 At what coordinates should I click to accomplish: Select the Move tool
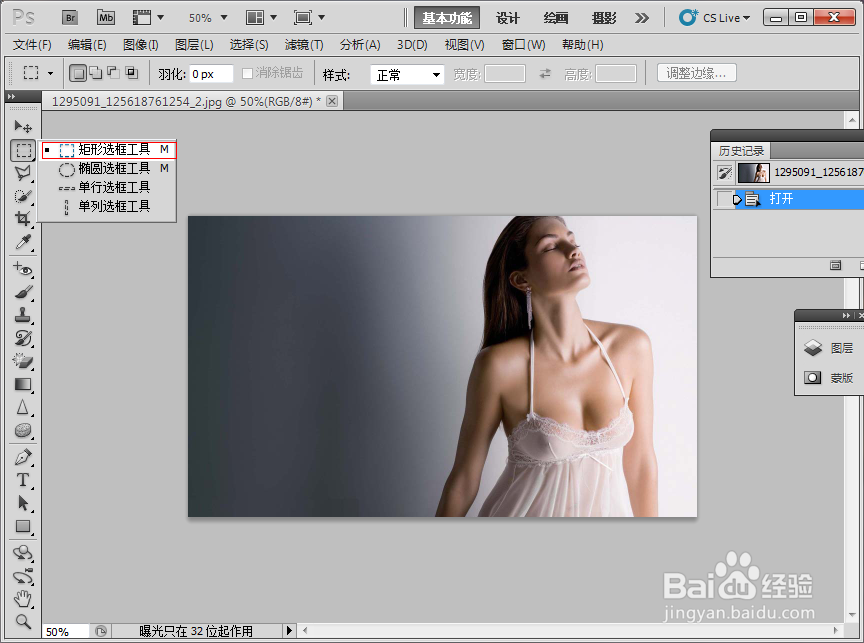tap(22, 126)
